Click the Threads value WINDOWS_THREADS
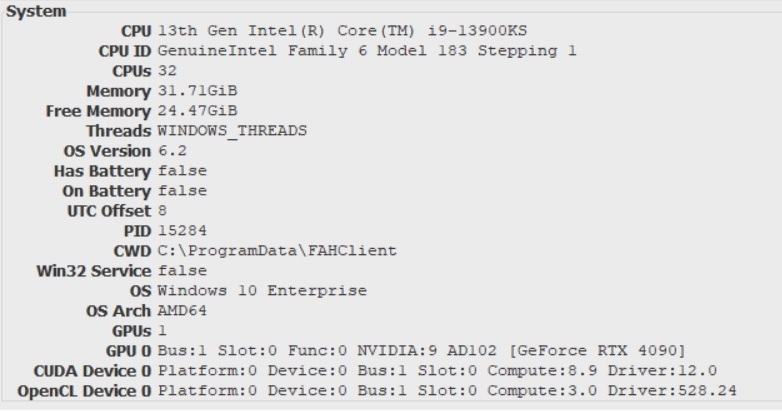782x411 pixels. 232,131
